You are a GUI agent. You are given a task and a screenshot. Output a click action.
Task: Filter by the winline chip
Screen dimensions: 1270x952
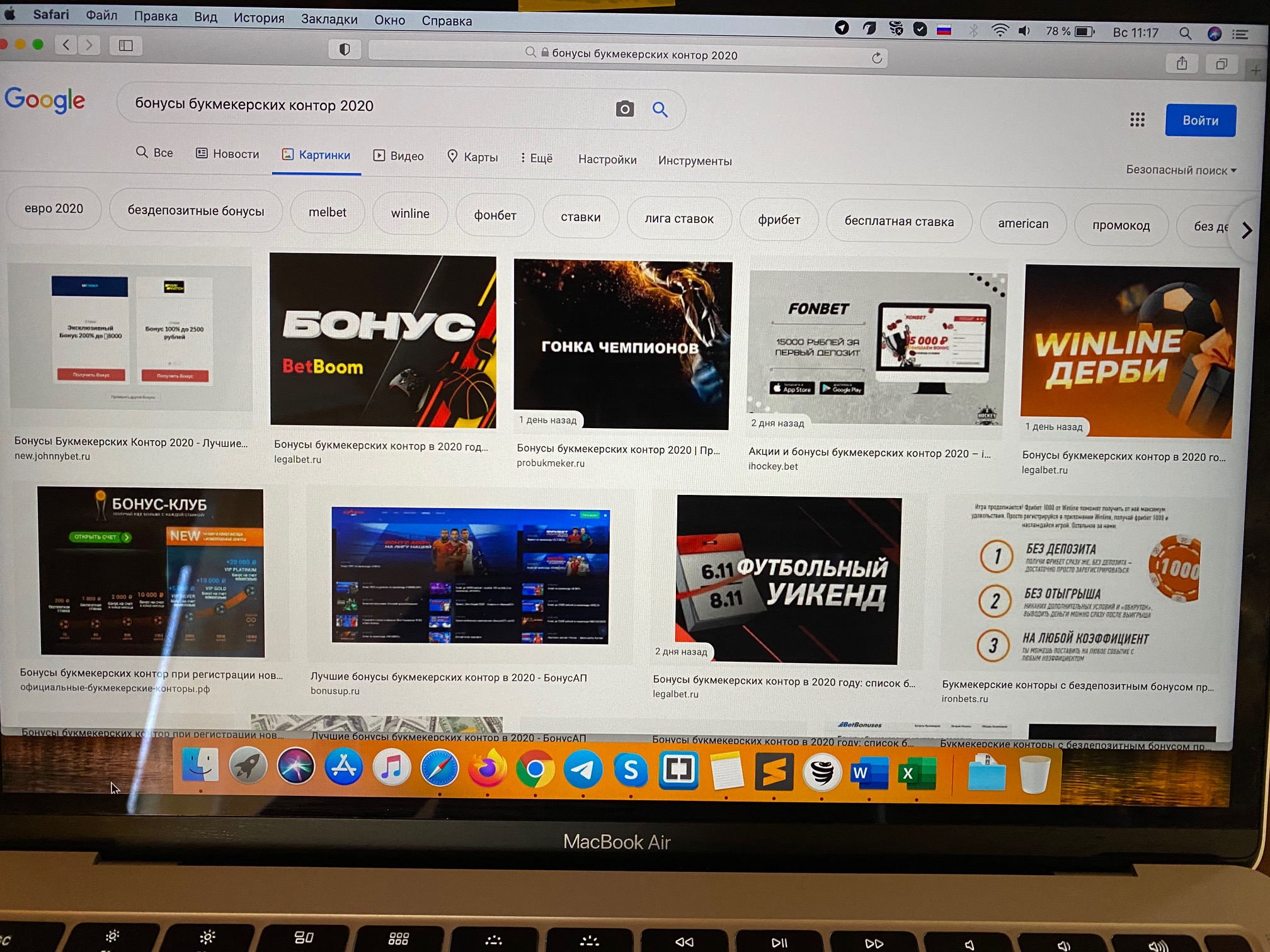[x=410, y=213]
